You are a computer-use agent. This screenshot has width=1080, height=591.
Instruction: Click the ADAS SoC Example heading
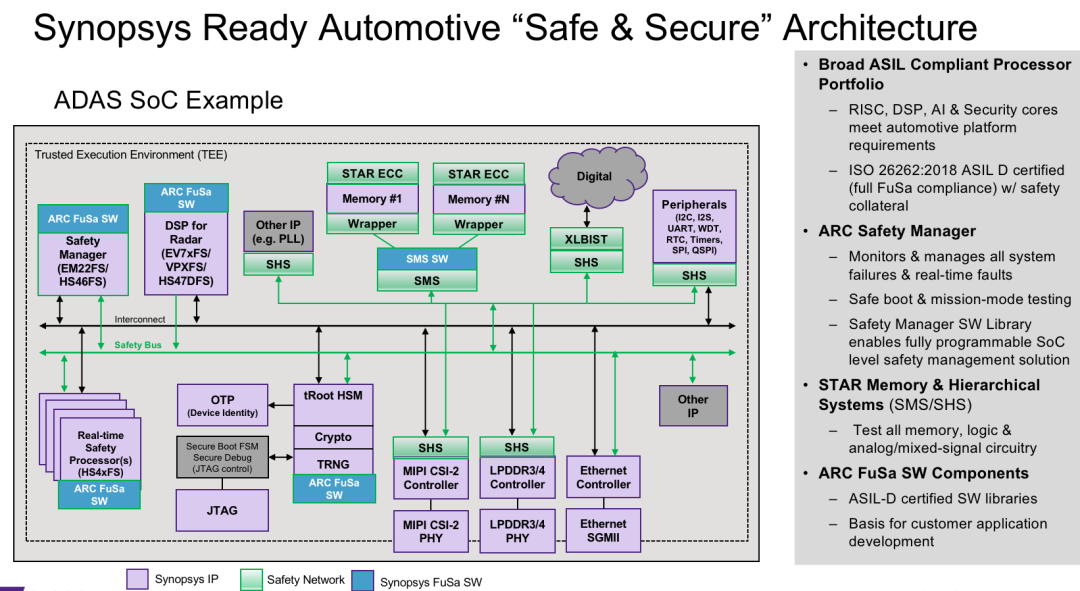coord(169,101)
